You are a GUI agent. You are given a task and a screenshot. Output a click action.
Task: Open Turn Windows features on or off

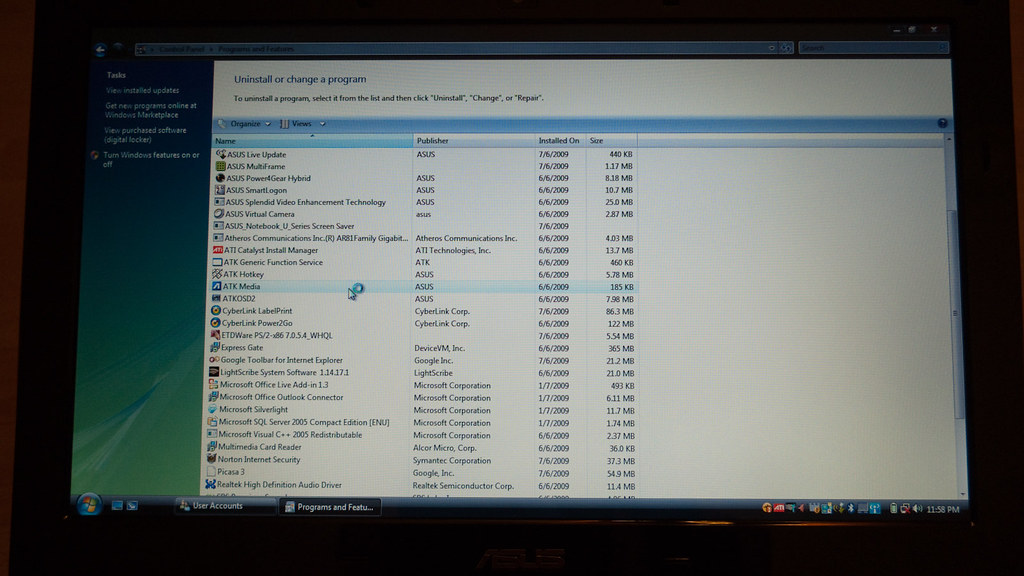tap(151, 160)
